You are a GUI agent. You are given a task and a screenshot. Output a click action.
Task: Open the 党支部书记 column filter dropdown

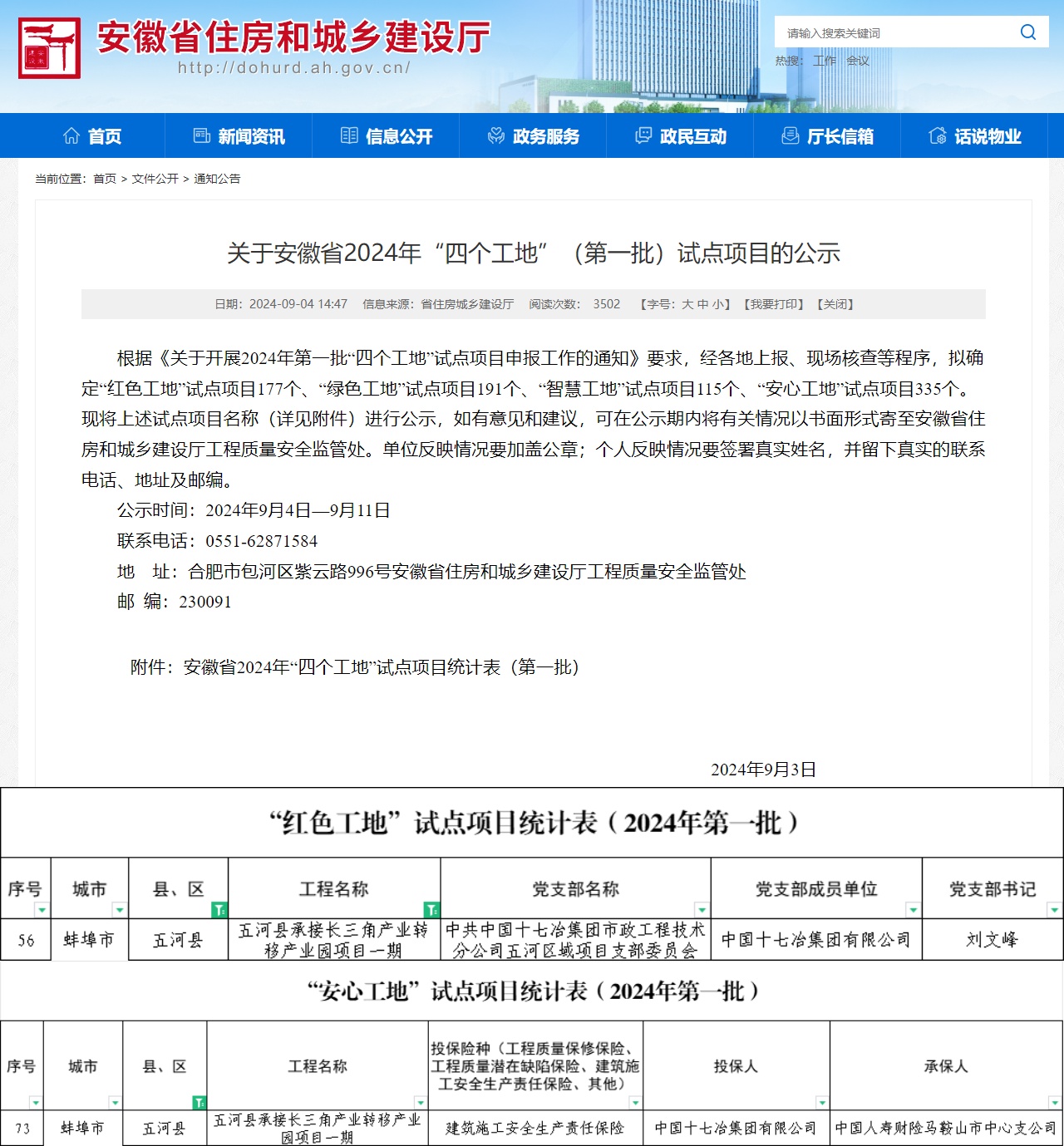tap(1054, 909)
